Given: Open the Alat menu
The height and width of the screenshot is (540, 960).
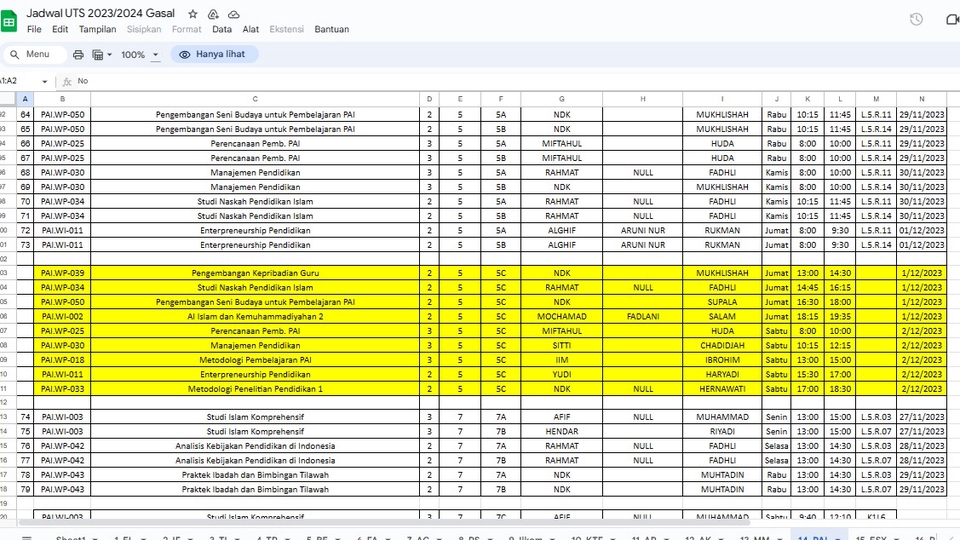Looking at the screenshot, I should (x=250, y=29).
